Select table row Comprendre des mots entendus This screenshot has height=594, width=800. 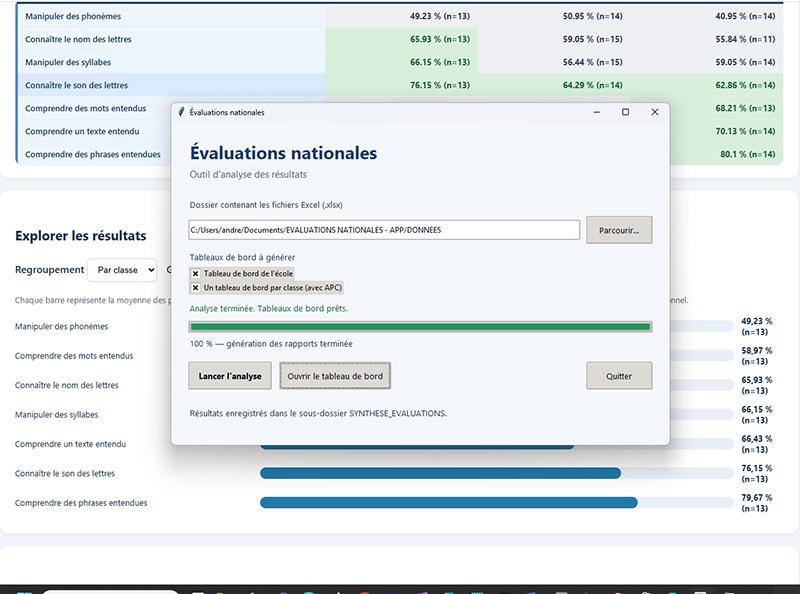coord(86,108)
